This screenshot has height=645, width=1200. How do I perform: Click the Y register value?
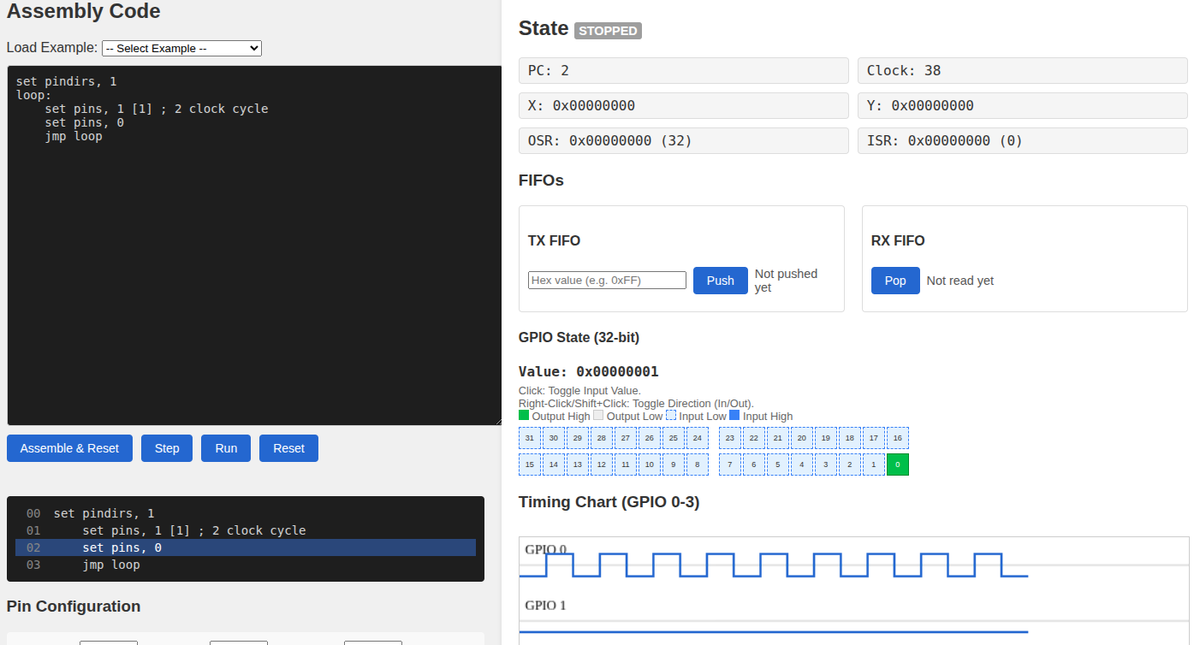(1022, 105)
